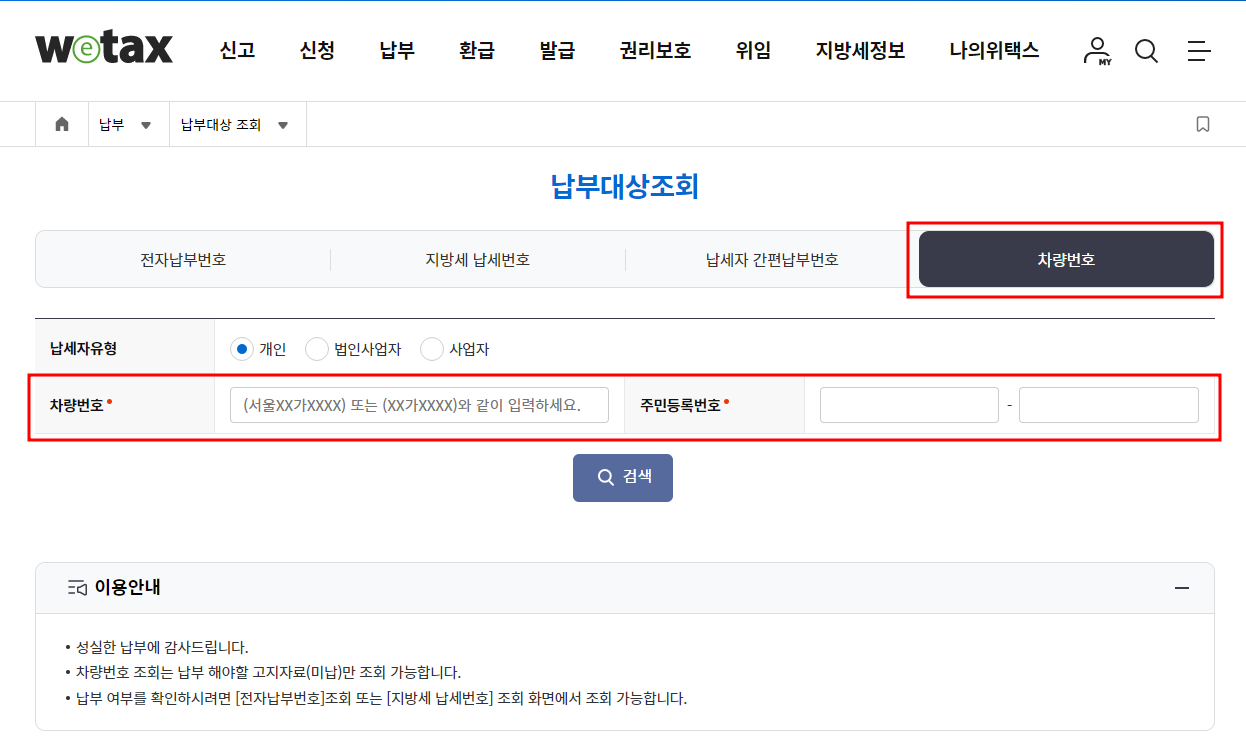
Task: Click the bookmark icon on the breadcrumb bar
Action: (x=1203, y=123)
